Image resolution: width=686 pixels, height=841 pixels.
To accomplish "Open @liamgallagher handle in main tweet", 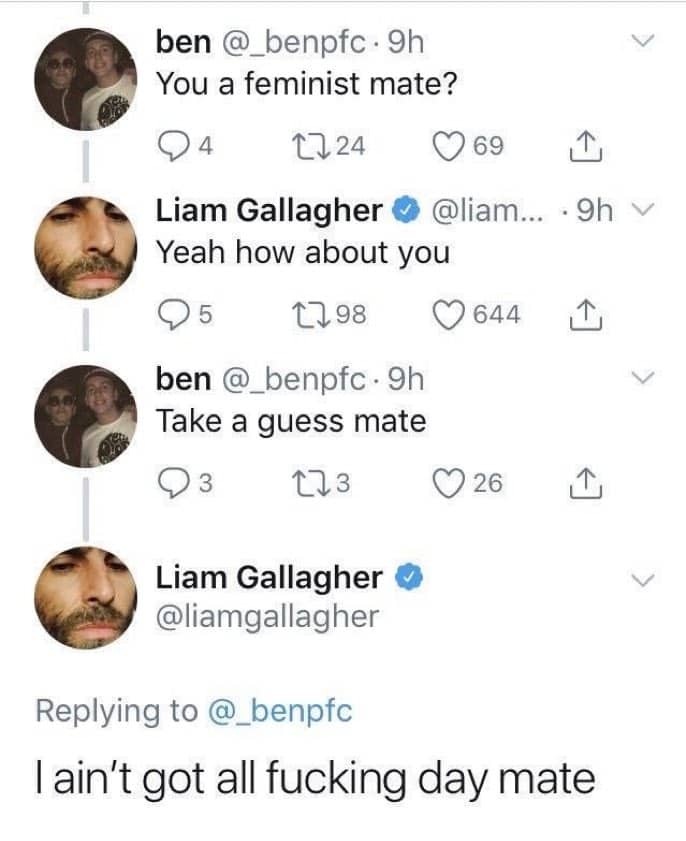I will 267,616.
